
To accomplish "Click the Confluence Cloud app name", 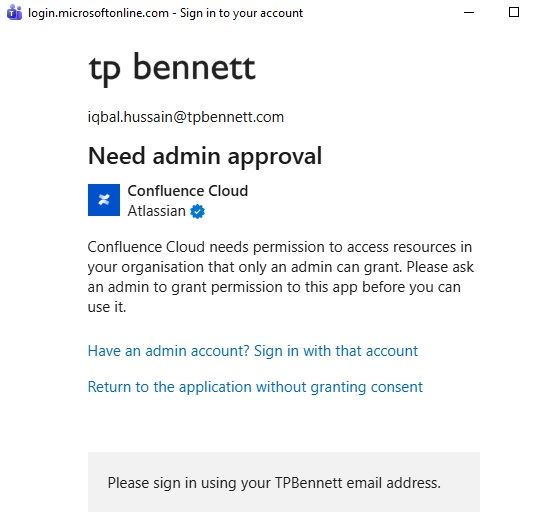I will [188, 191].
